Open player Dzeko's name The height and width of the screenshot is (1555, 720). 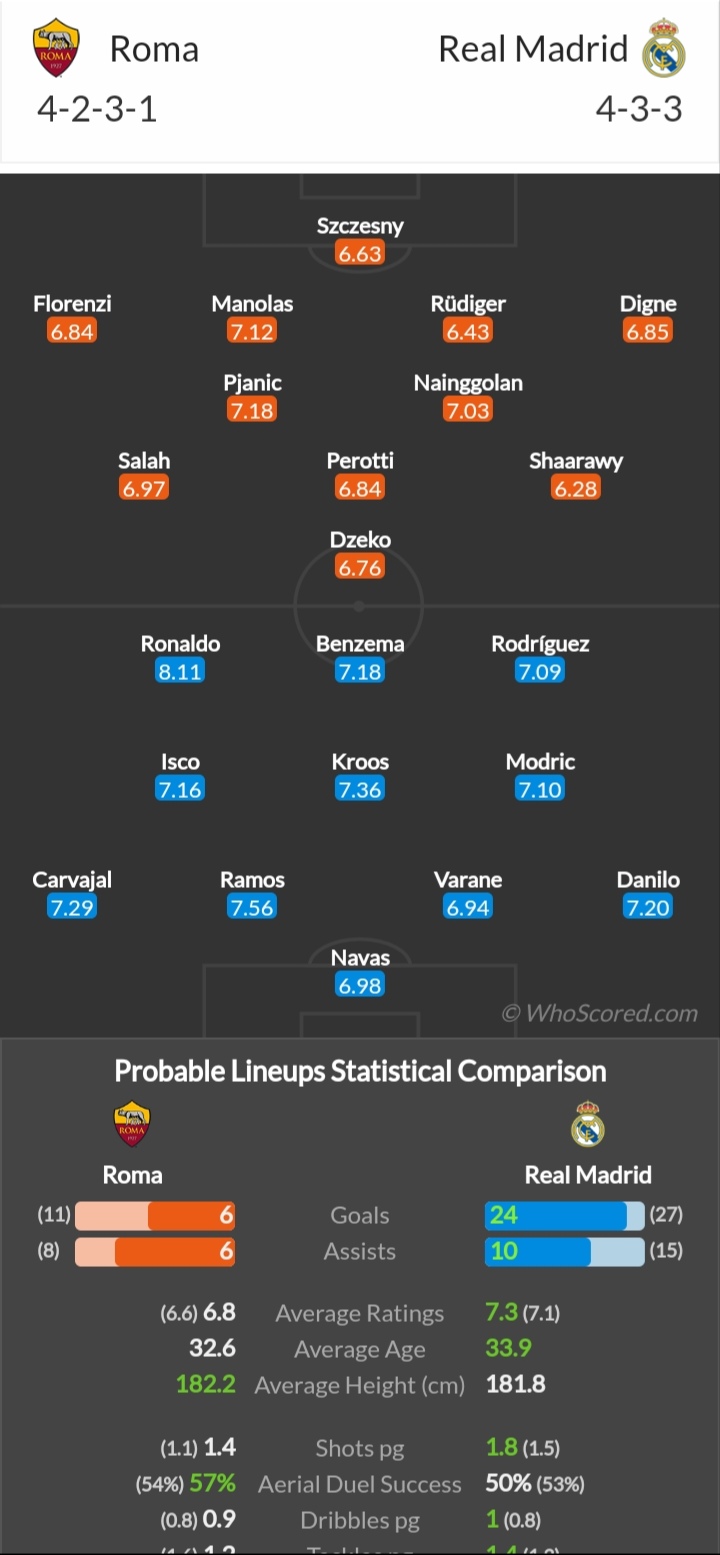click(x=360, y=540)
